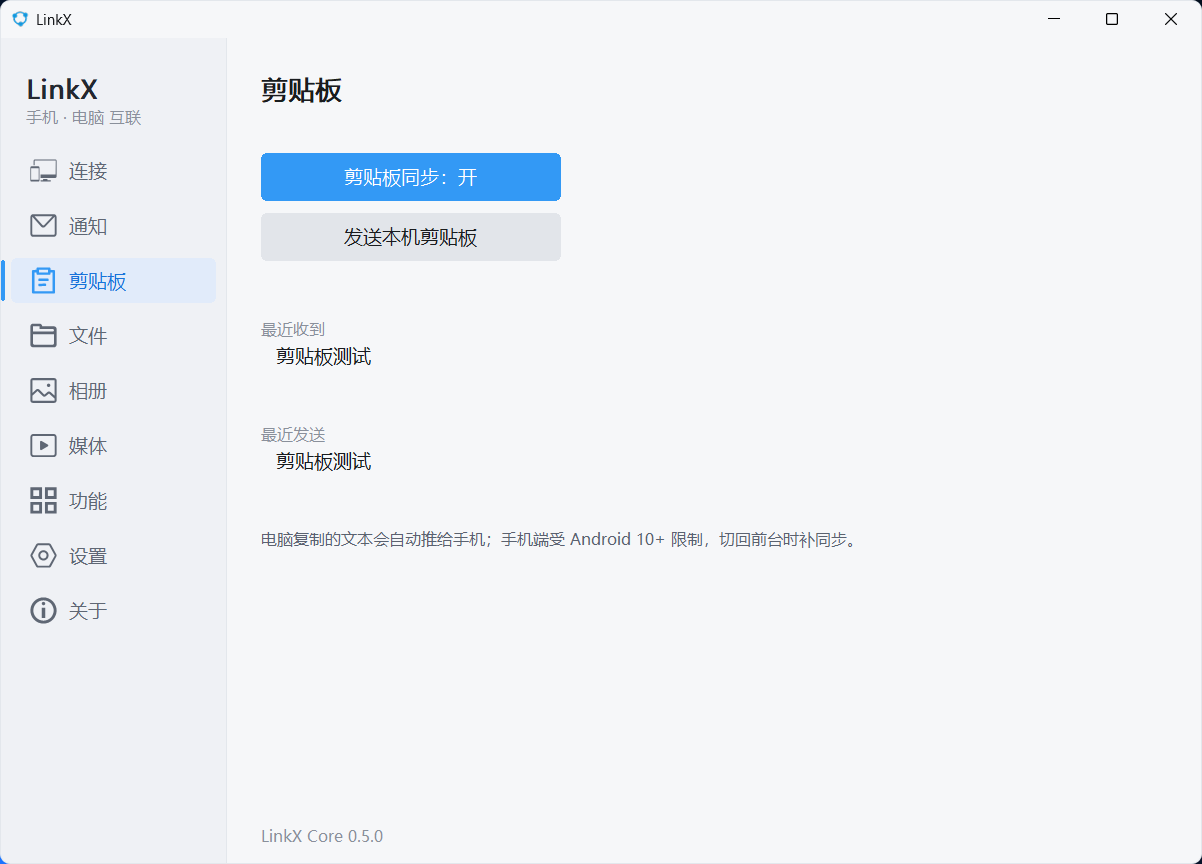Open the 关于 page
This screenshot has width=1202, height=864.
(x=113, y=611)
